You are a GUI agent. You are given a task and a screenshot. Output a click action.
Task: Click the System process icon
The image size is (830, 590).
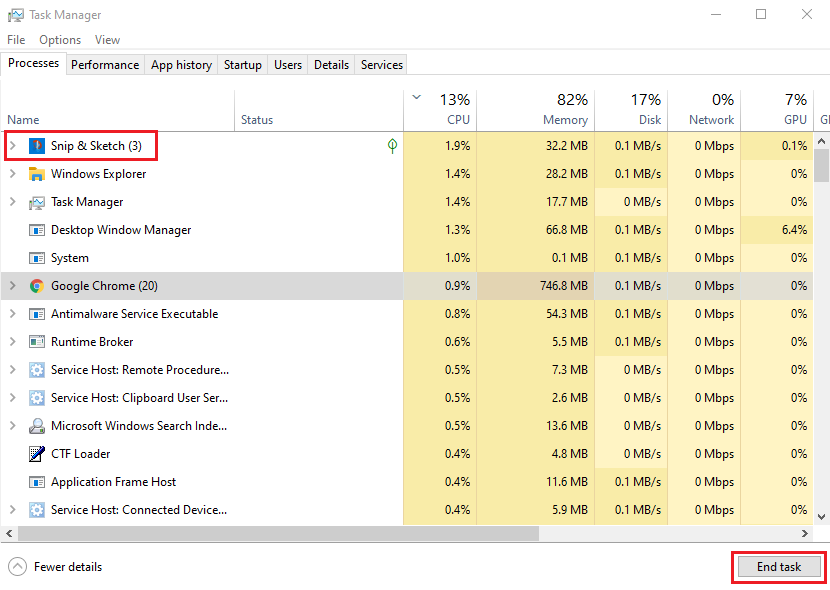(37, 258)
